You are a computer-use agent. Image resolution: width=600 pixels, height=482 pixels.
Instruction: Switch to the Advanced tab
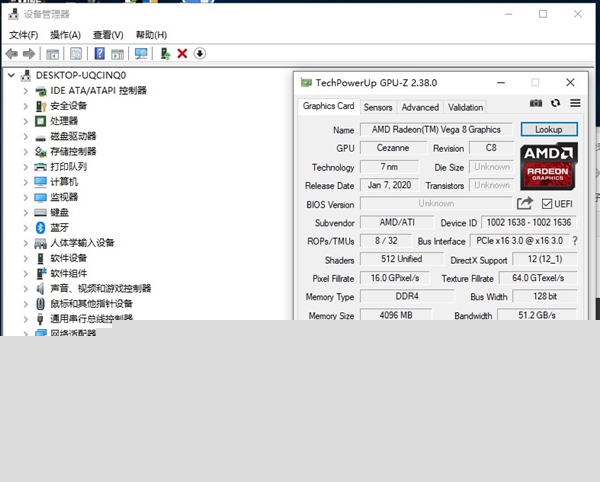tap(420, 107)
